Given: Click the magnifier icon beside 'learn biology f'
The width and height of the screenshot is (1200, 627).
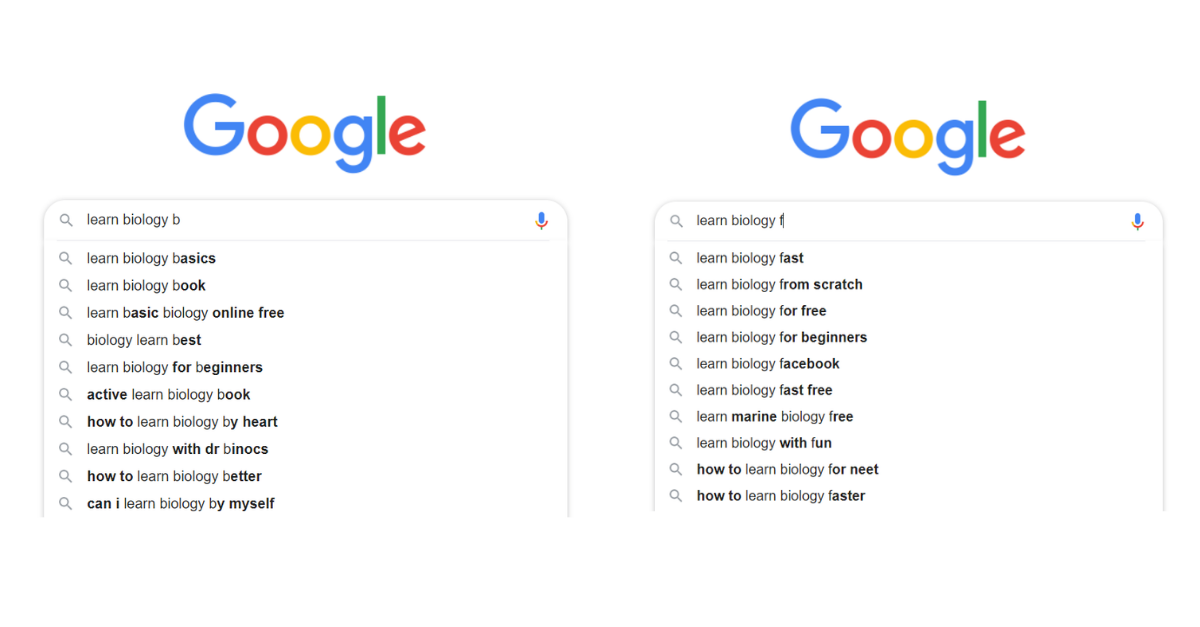Looking at the screenshot, I should click(676, 221).
